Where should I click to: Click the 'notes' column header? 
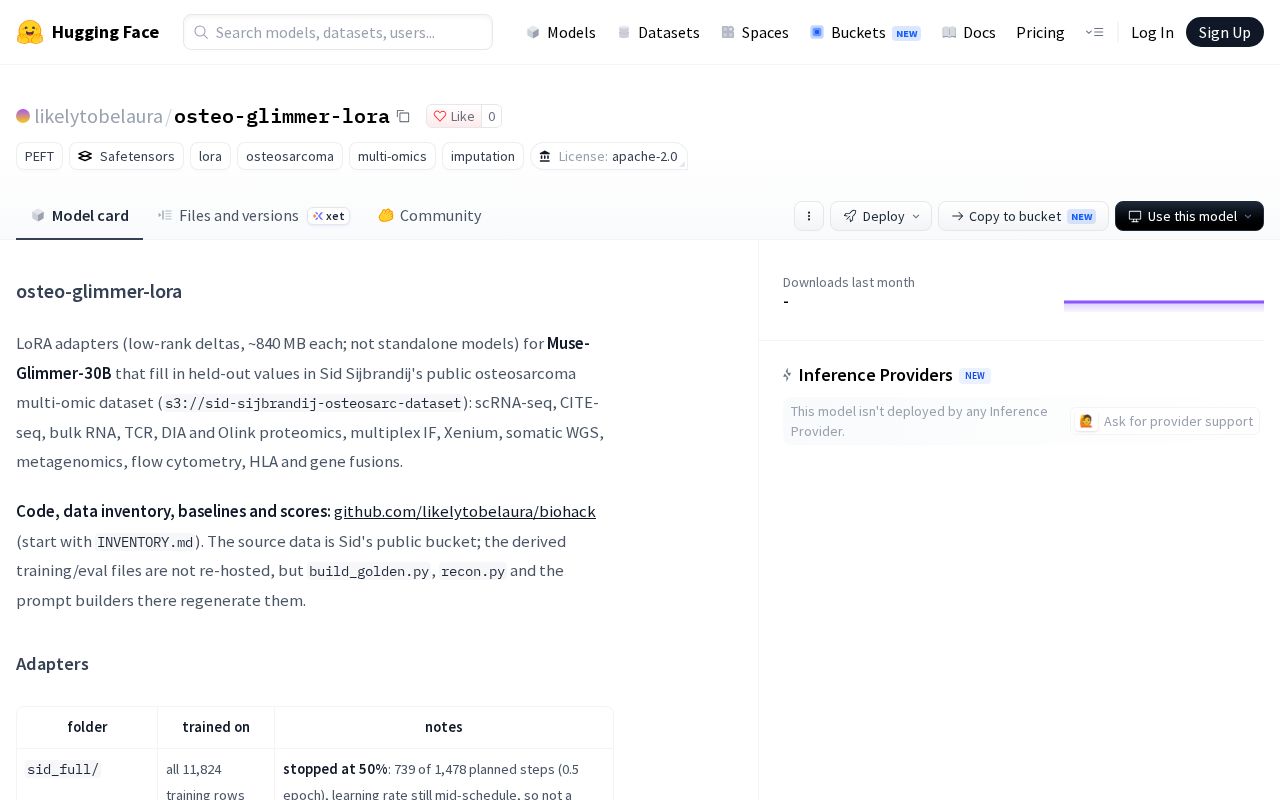click(x=444, y=727)
